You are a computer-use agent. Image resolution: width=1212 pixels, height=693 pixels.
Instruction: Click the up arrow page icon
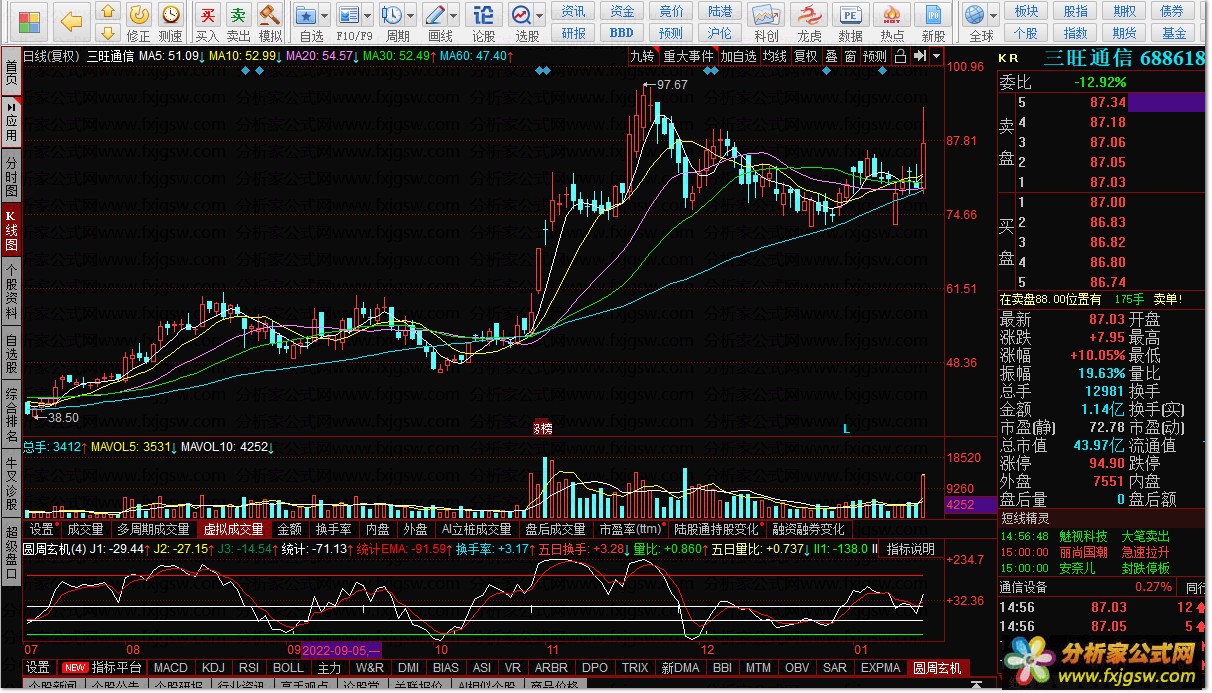pos(109,11)
